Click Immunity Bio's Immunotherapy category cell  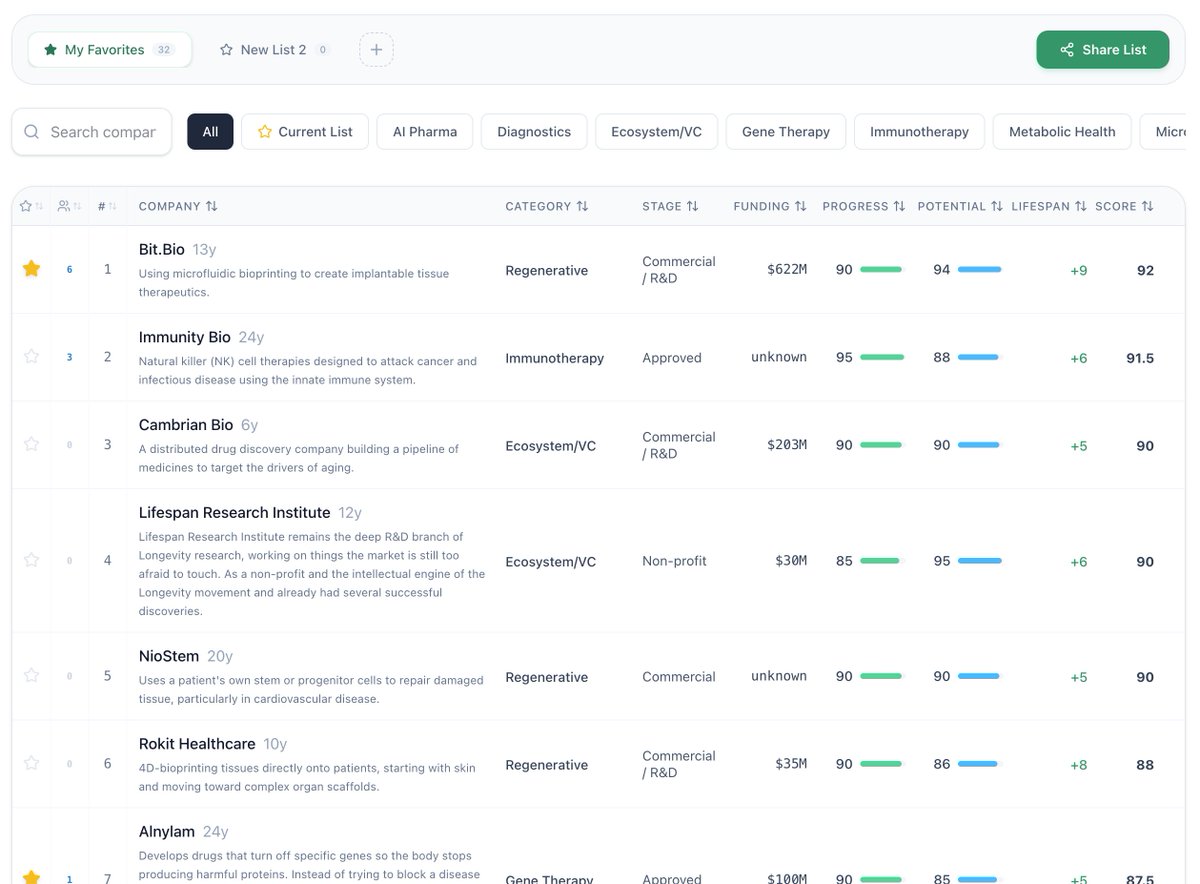[x=554, y=358]
